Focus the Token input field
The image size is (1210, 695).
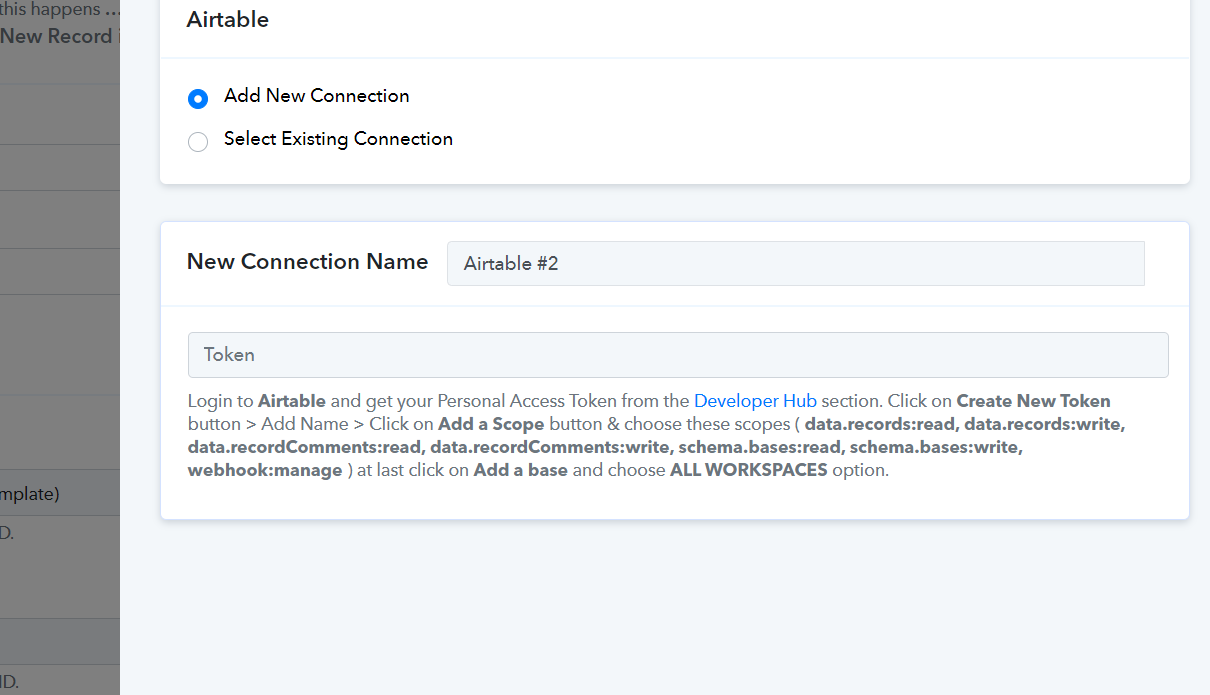678,355
